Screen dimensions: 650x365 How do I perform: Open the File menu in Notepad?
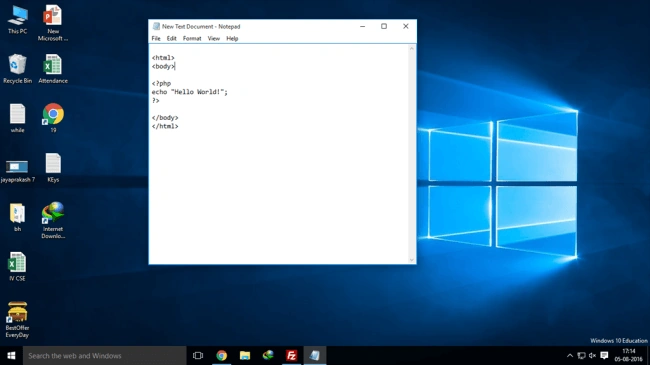156,39
